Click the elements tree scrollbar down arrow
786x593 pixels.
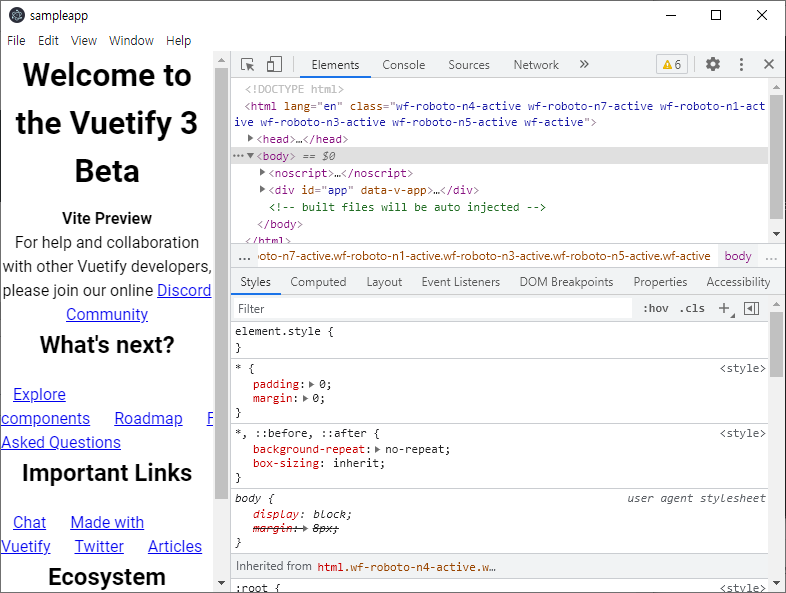tap(776, 234)
